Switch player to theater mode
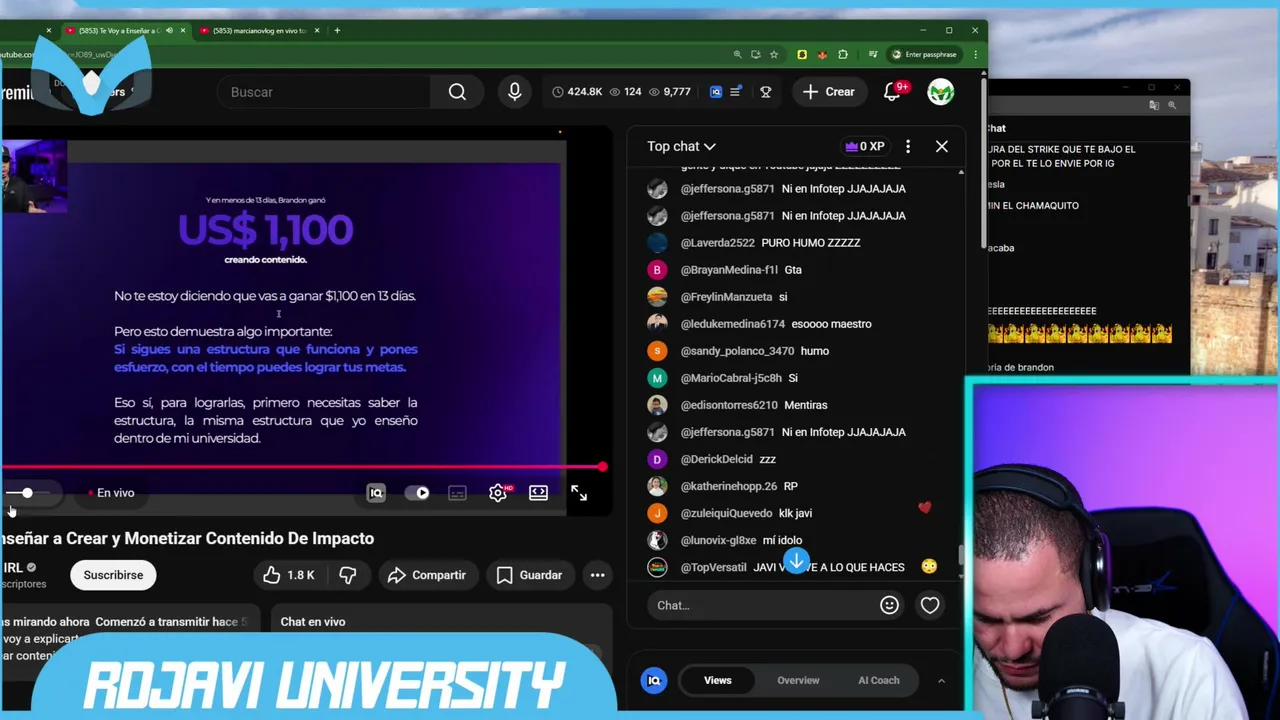The image size is (1280, 720). click(x=538, y=493)
